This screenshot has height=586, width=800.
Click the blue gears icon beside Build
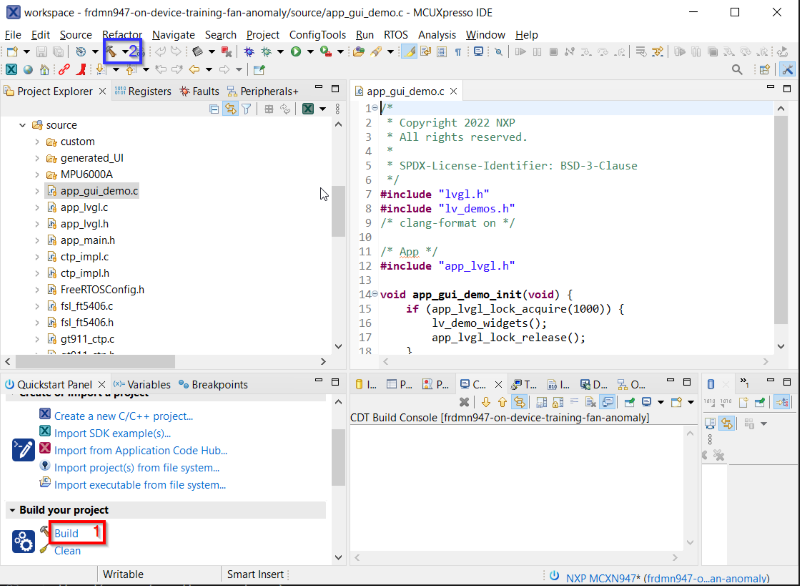[23, 541]
